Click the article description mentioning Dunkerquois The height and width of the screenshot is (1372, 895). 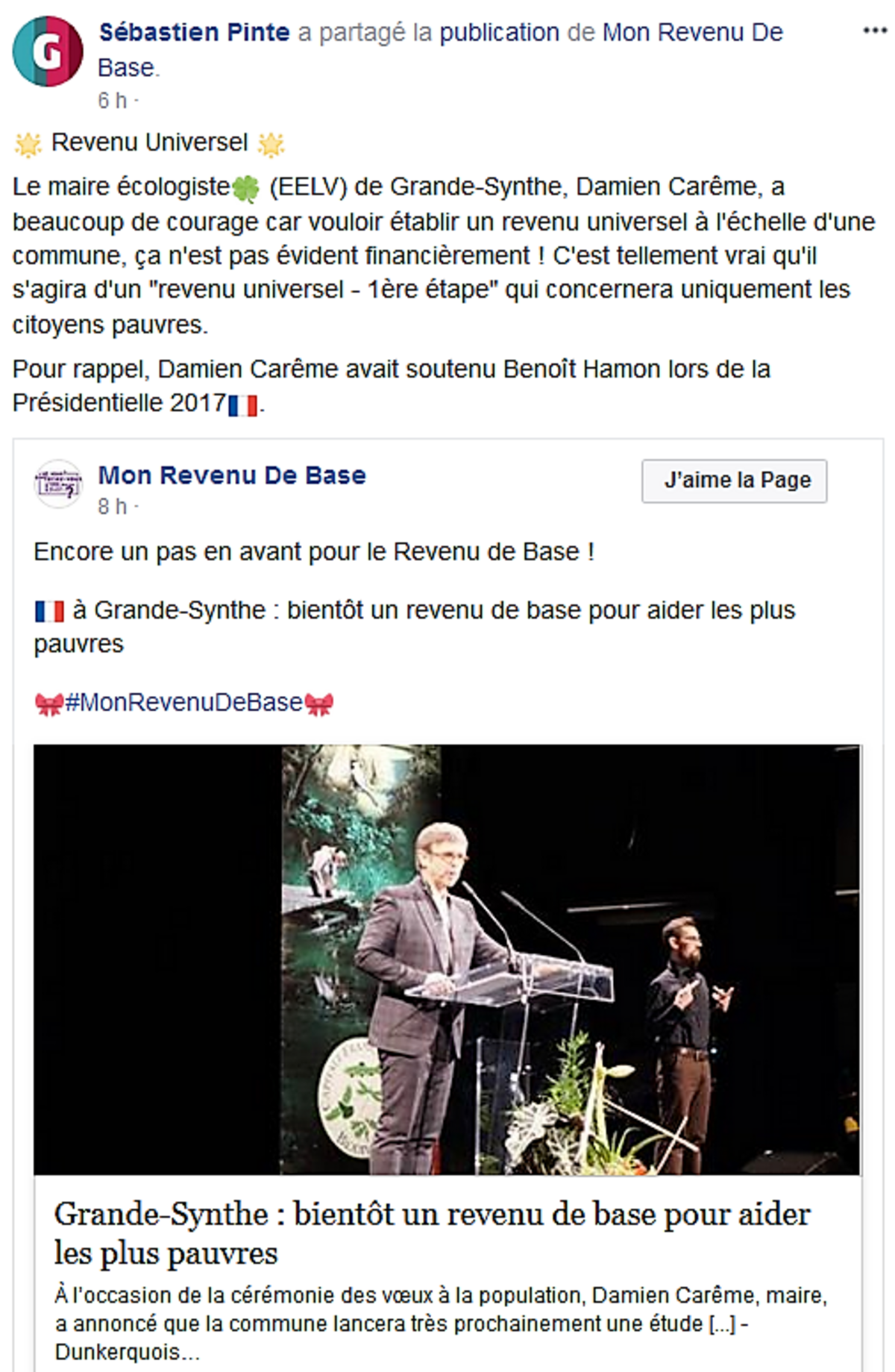tap(440, 1324)
